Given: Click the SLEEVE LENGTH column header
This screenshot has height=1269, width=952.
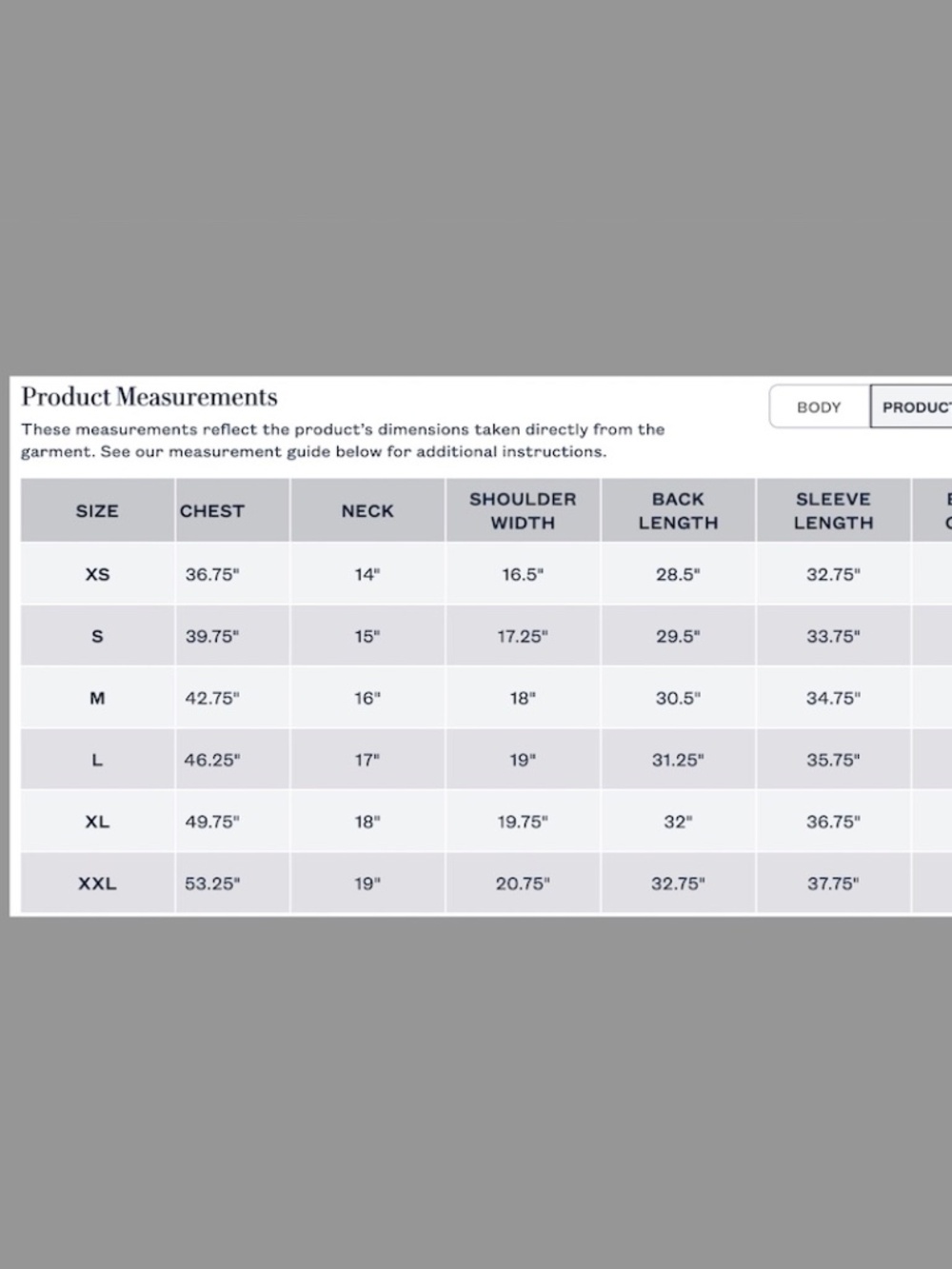Looking at the screenshot, I should (x=833, y=511).
